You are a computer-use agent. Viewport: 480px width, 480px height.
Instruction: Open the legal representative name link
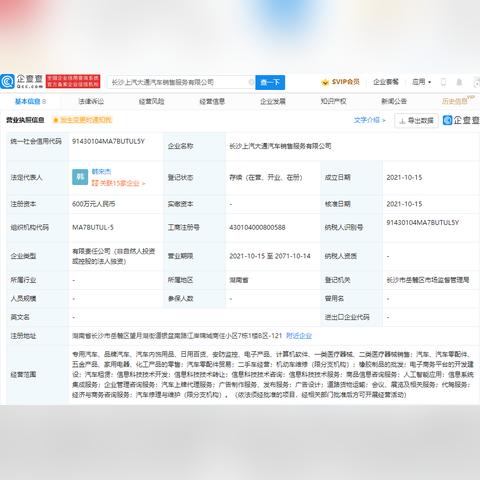pyautogui.click(x=101, y=172)
